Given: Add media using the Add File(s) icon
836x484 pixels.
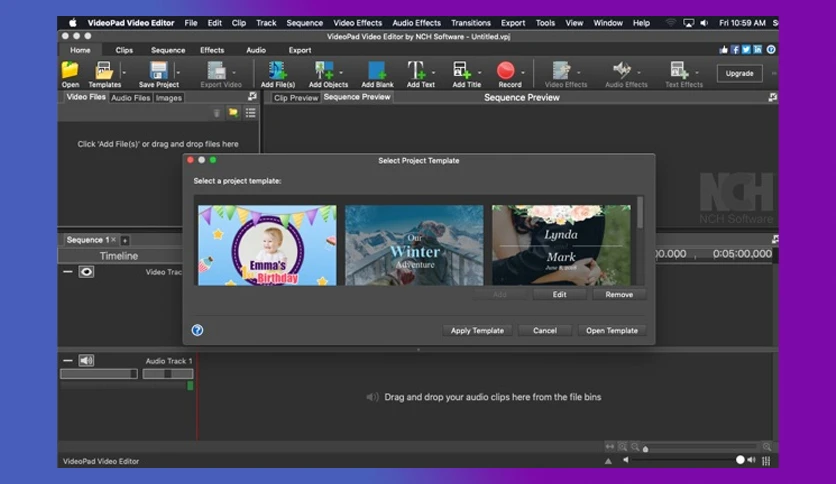Looking at the screenshot, I should pyautogui.click(x=278, y=70).
